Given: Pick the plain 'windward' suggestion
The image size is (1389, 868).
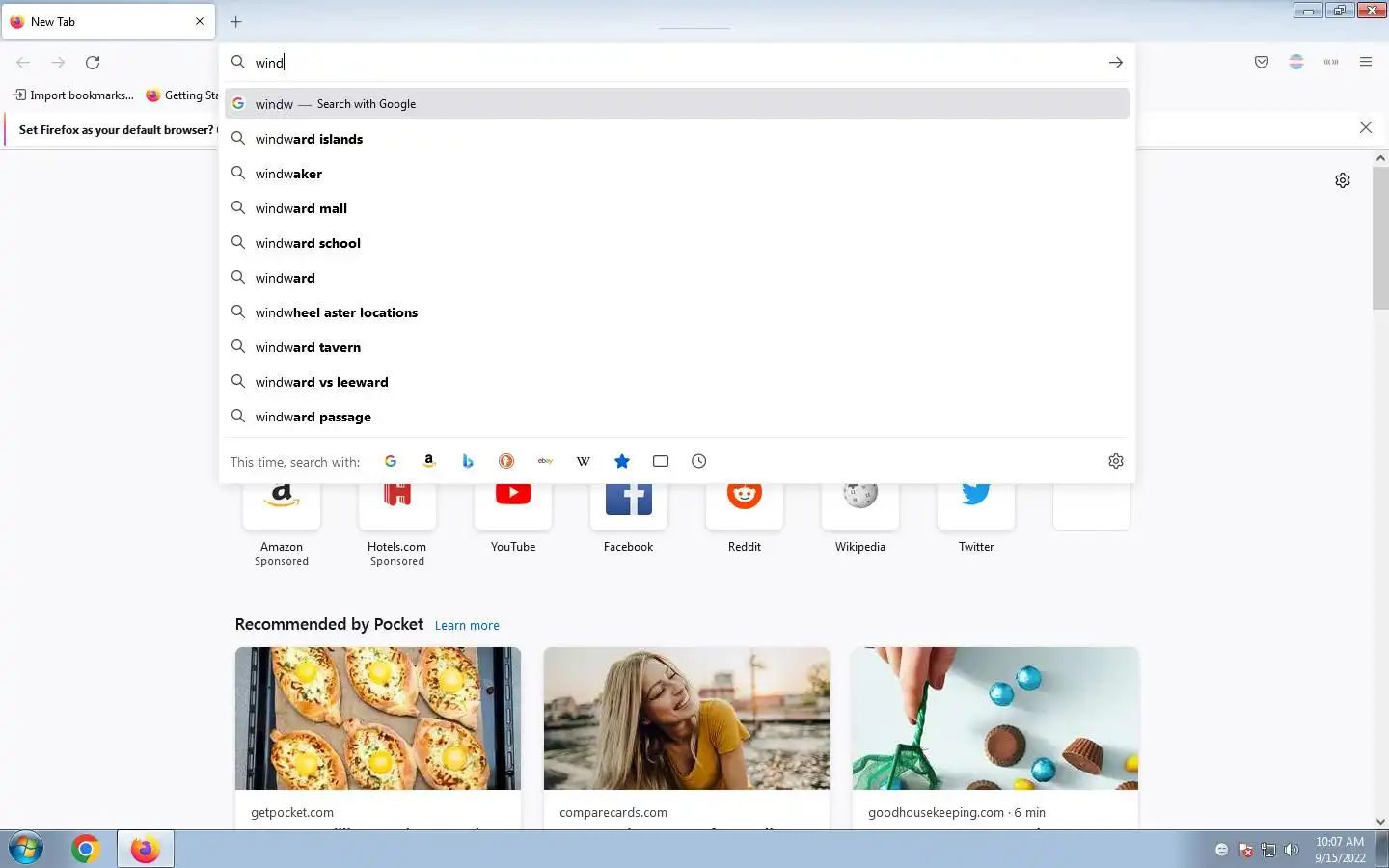Looking at the screenshot, I should [677, 278].
